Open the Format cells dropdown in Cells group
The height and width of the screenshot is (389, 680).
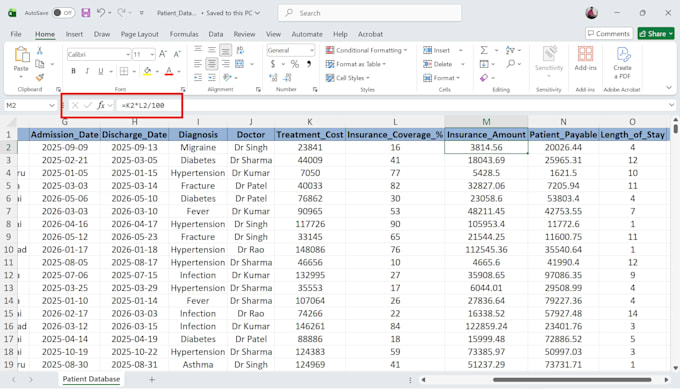coord(441,78)
